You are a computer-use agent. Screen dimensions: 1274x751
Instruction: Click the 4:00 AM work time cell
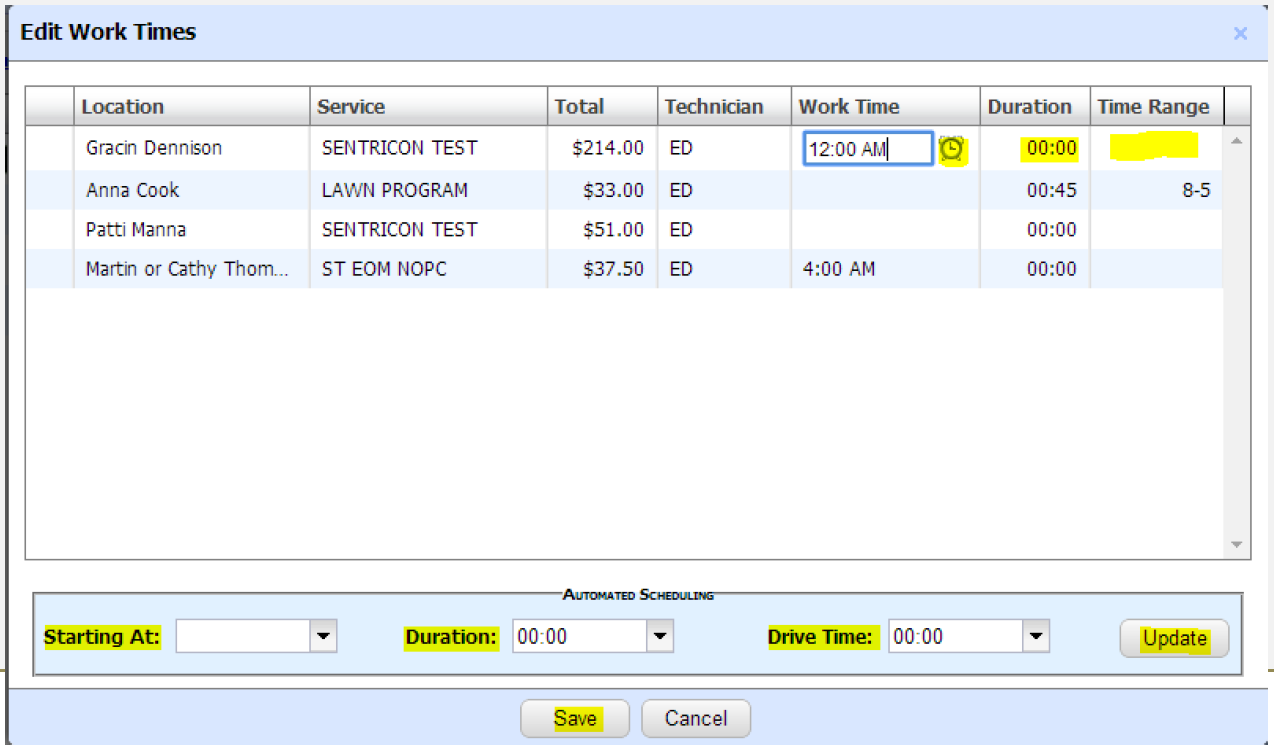pos(839,269)
